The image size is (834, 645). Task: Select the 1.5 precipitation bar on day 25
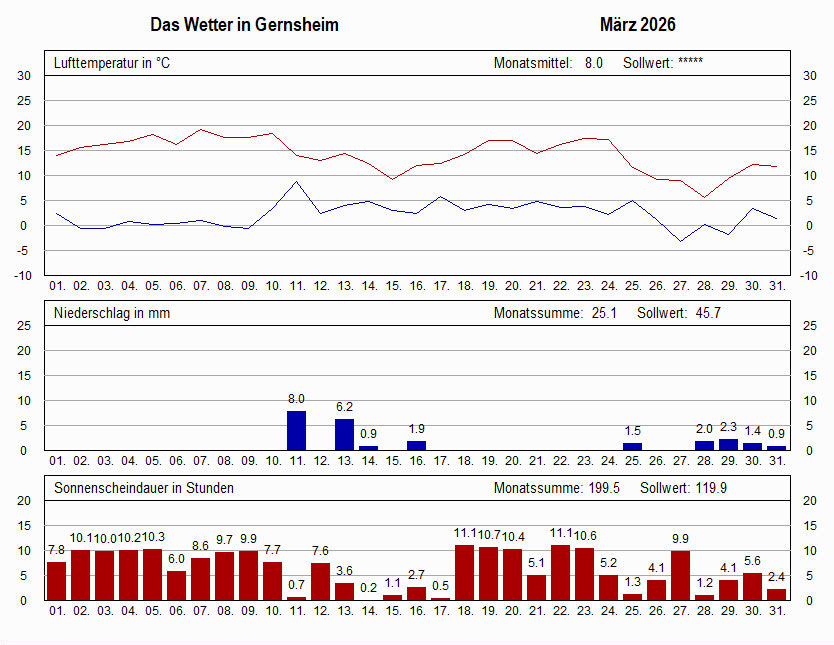(632, 447)
